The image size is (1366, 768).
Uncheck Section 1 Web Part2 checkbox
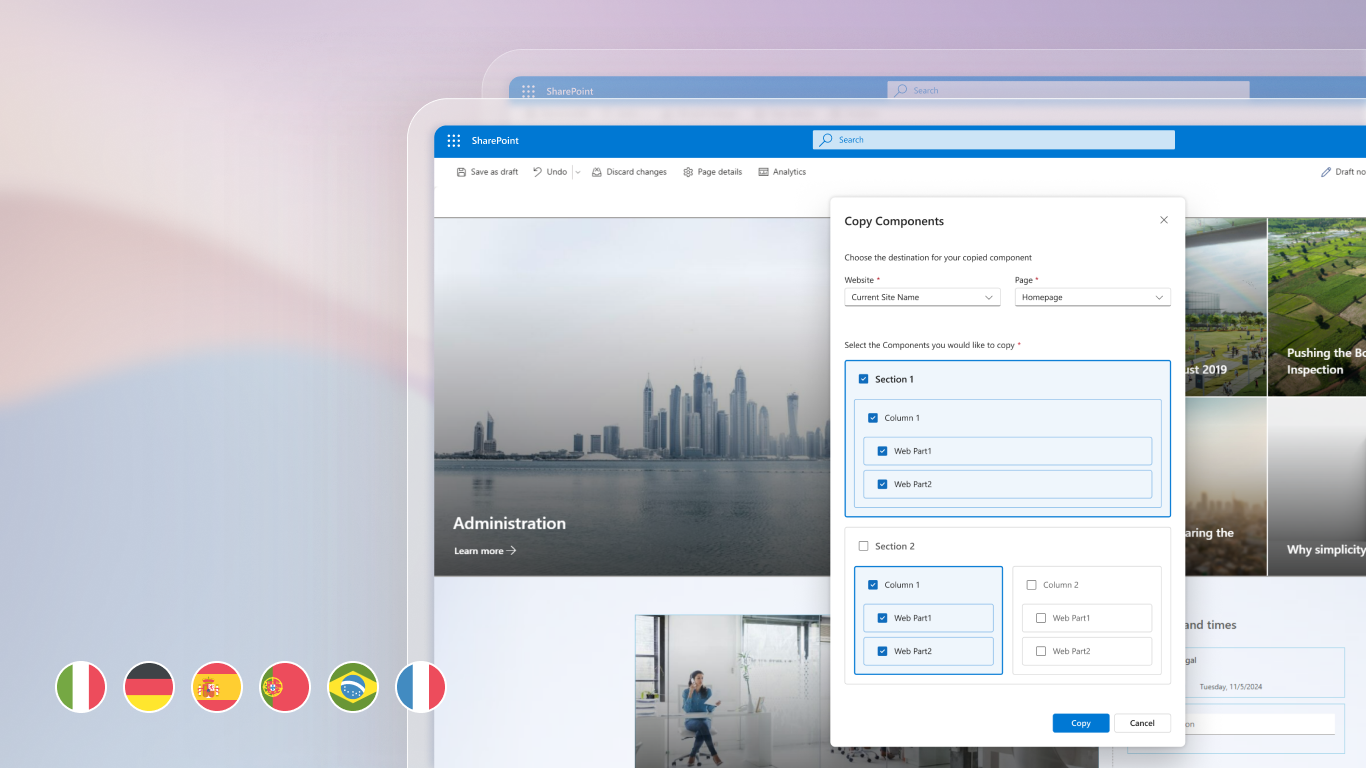pos(883,484)
